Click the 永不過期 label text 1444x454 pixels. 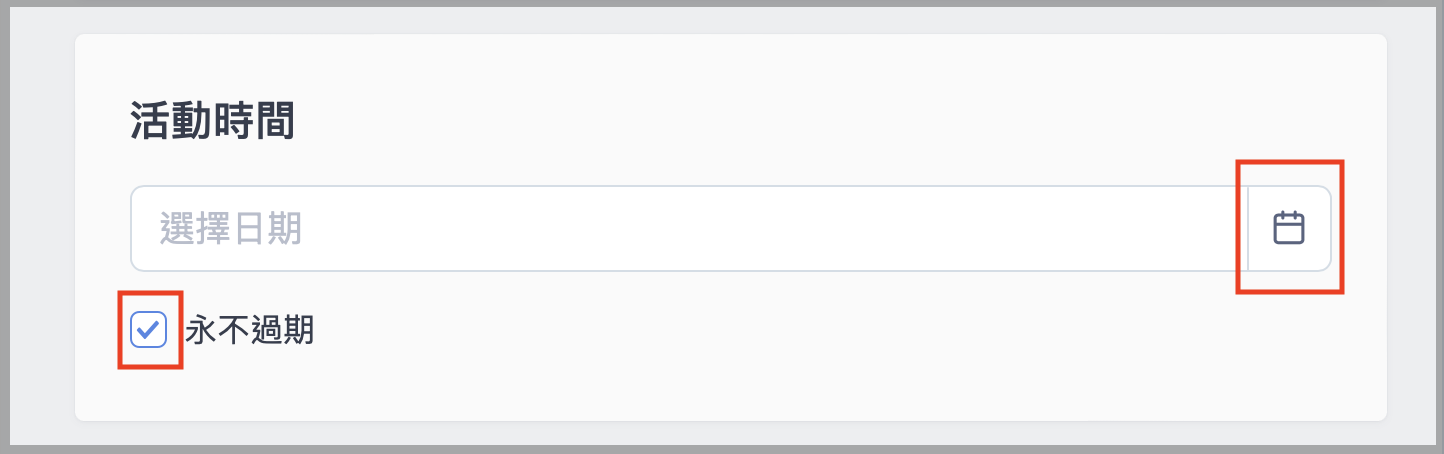tap(250, 330)
